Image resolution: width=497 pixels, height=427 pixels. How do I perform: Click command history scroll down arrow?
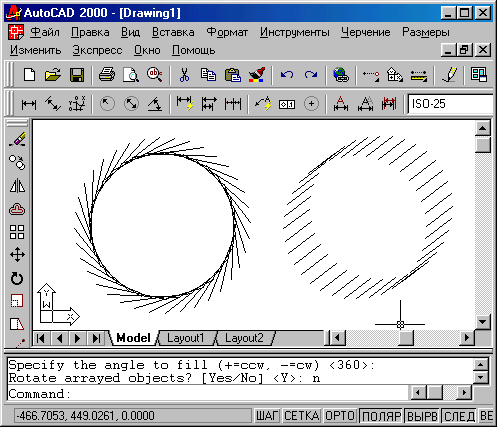pos(480,378)
